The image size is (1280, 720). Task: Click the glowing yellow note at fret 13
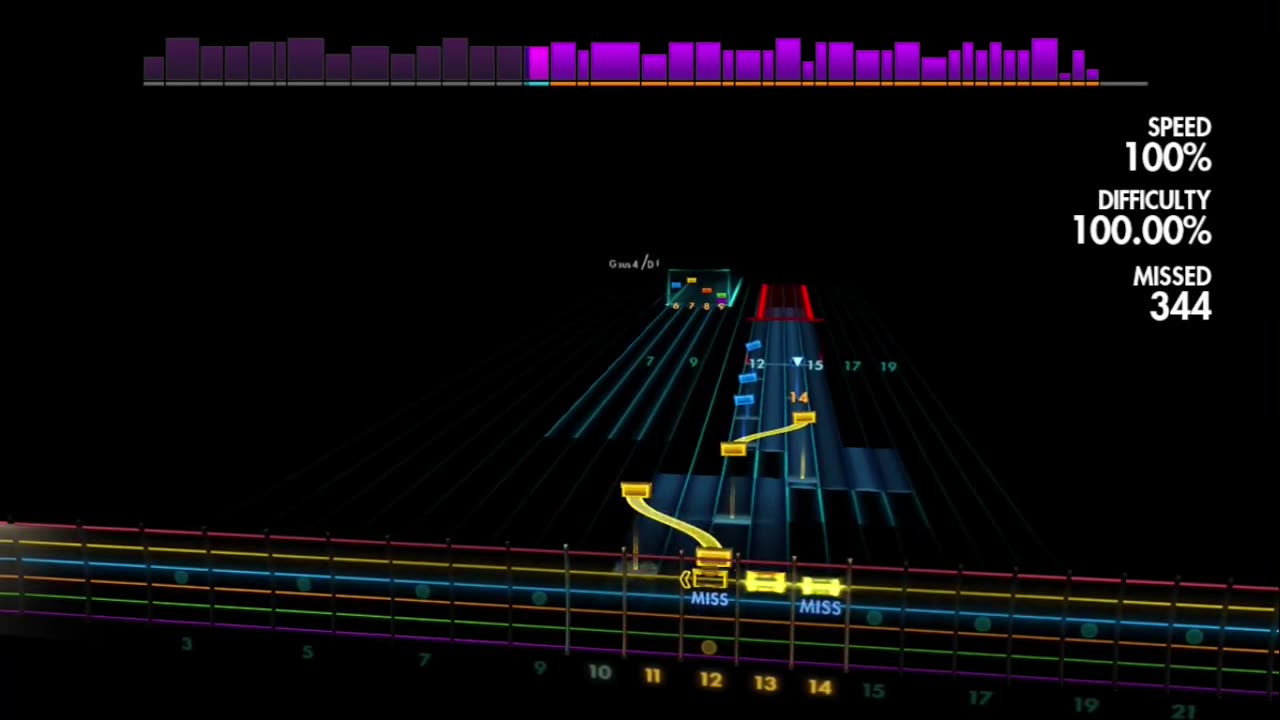(765, 582)
